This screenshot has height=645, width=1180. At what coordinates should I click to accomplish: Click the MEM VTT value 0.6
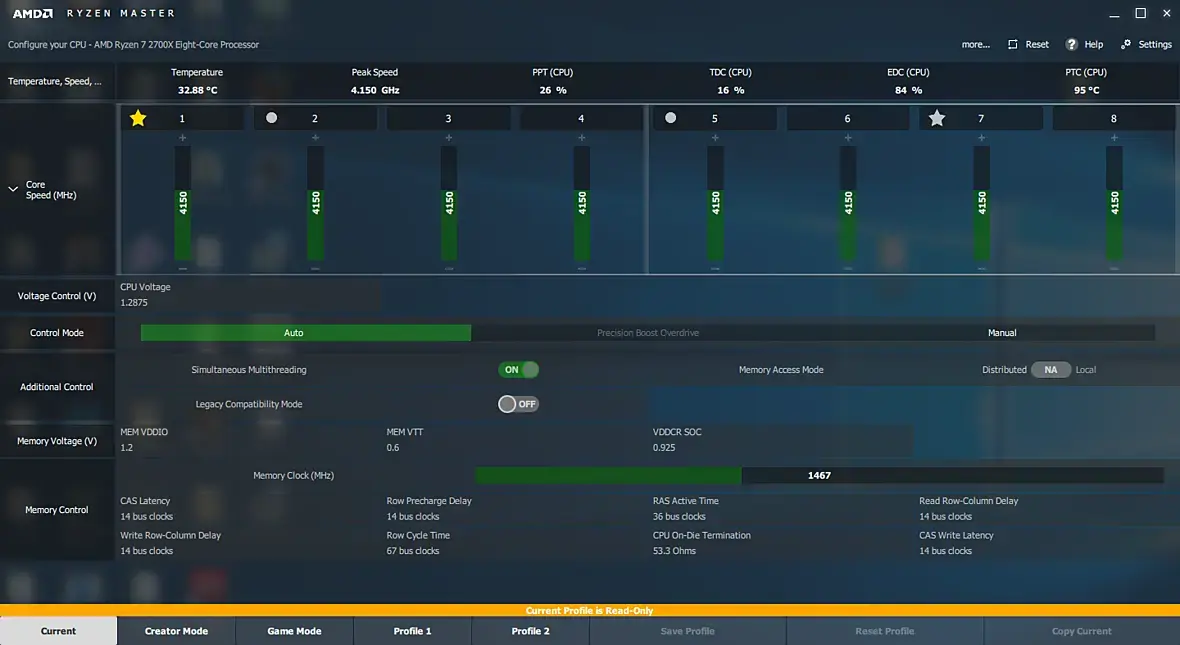[393, 448]
